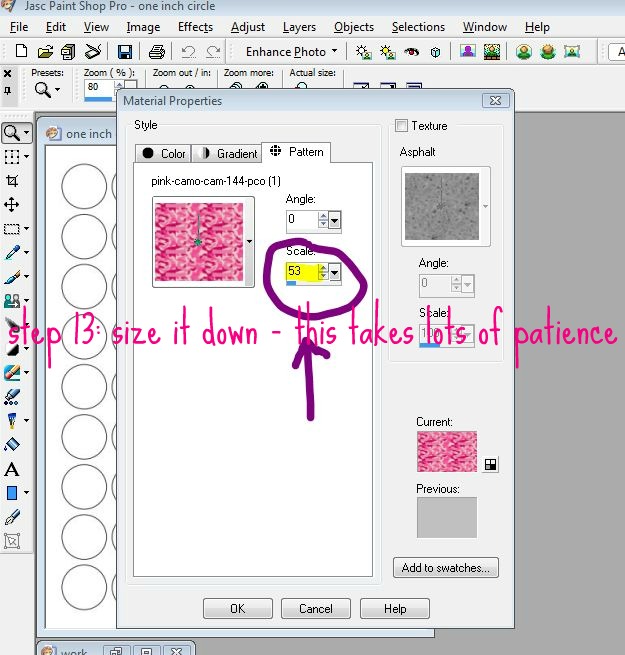Close the Material Properties dialog
625x655 pixels.
tap(495, 100)
